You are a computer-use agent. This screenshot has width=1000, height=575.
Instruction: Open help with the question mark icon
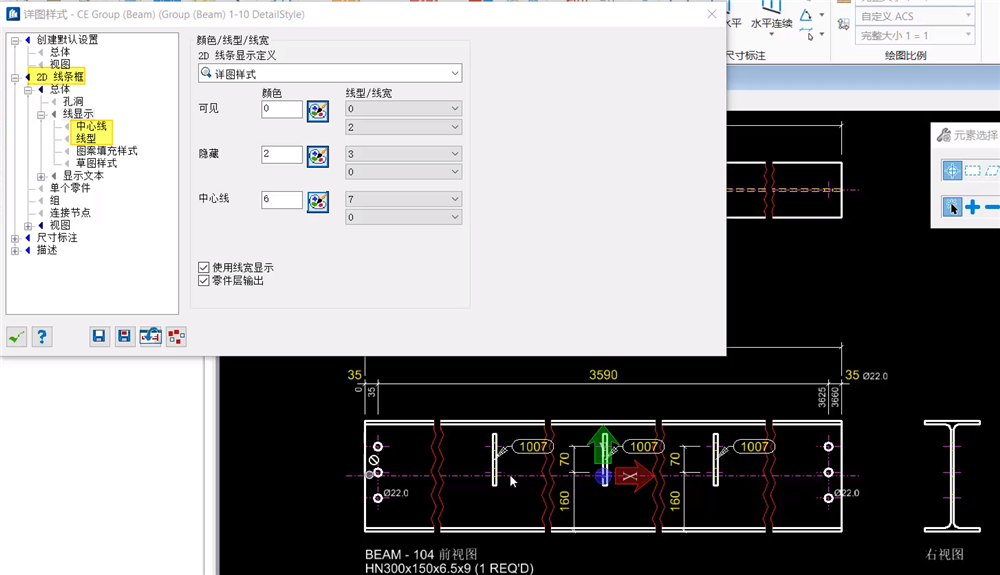[x=41, y=337]
